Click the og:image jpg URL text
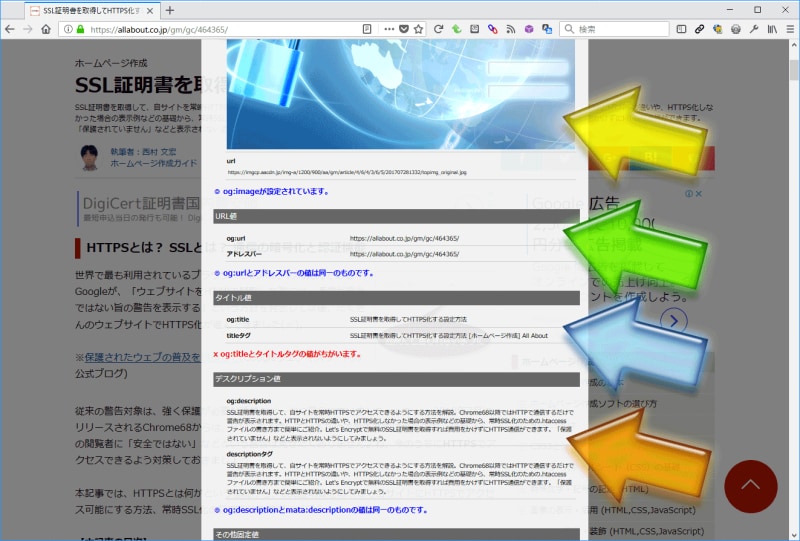Viewport: 800px width, 541px height. 347,173
